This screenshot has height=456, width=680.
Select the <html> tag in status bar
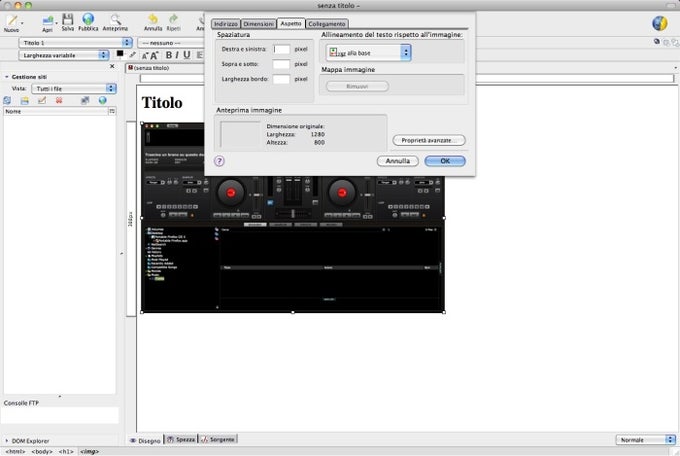pos(16,452)
